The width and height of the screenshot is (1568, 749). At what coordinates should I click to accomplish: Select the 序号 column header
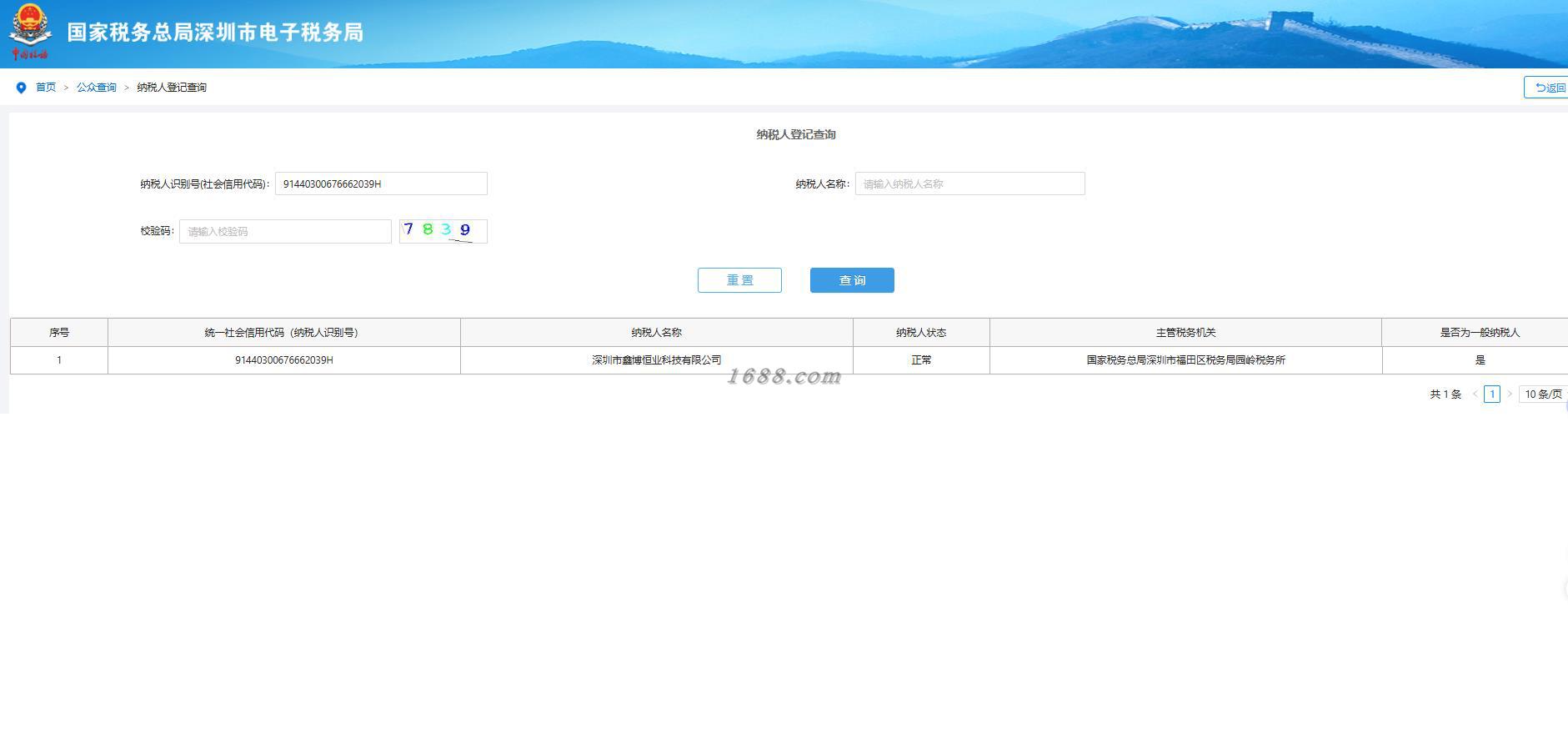(59, 332)
